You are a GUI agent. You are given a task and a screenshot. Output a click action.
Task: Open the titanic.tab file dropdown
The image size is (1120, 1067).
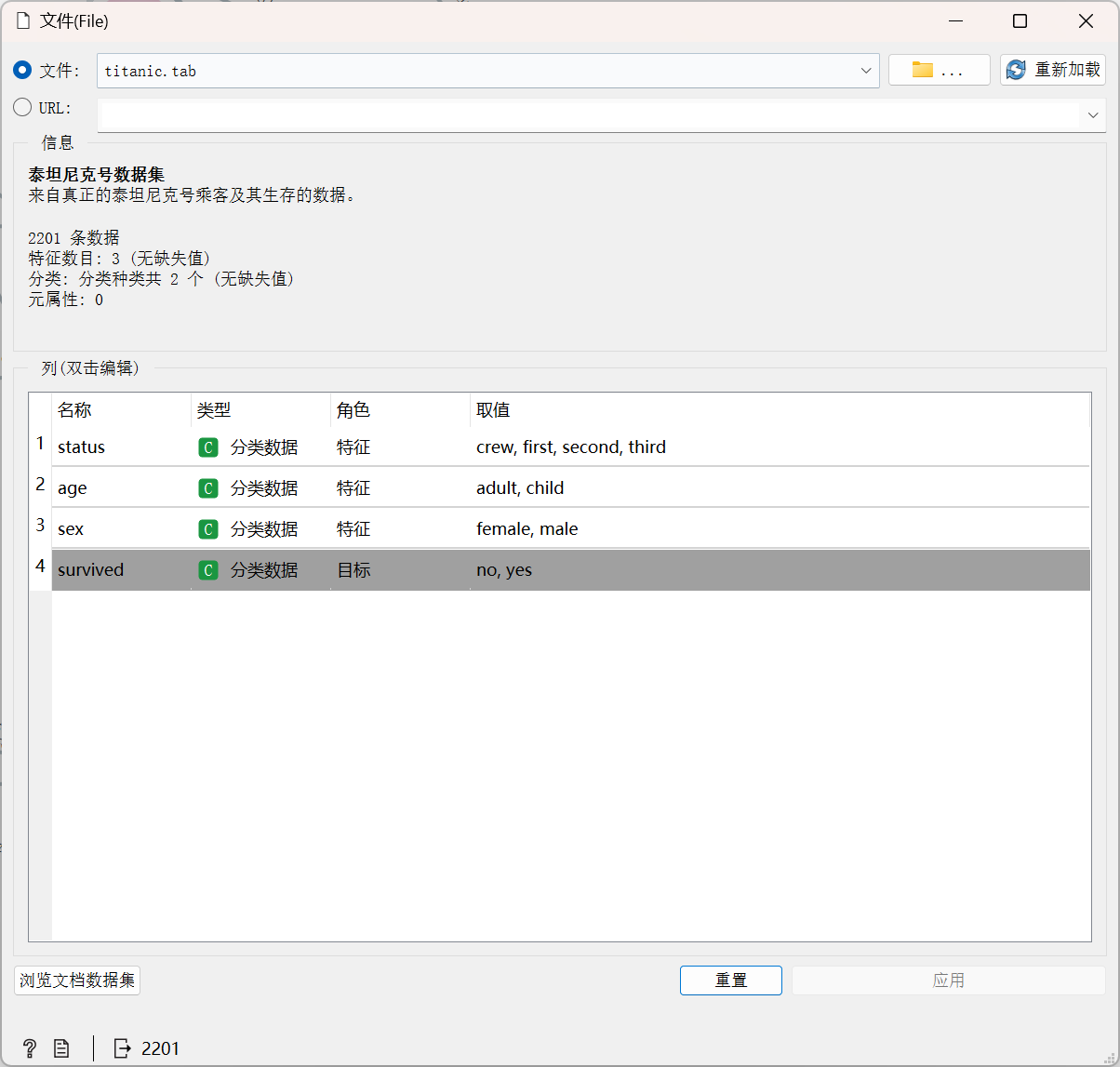[x=488, y=71]
